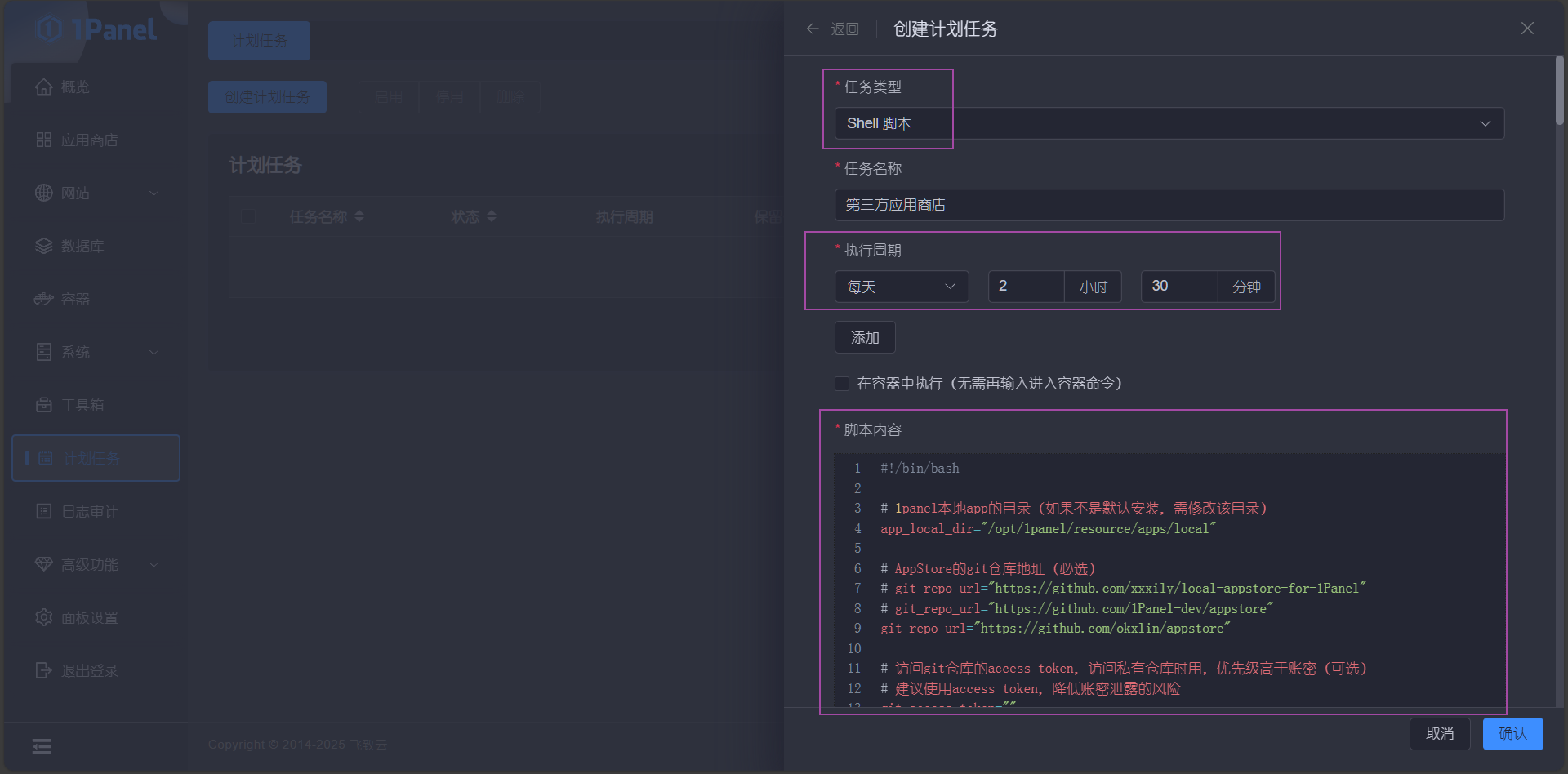Click the 工具箱 toolbox icon
Viewport: 1568px width, 774px height.
click(x=44, y=405)
